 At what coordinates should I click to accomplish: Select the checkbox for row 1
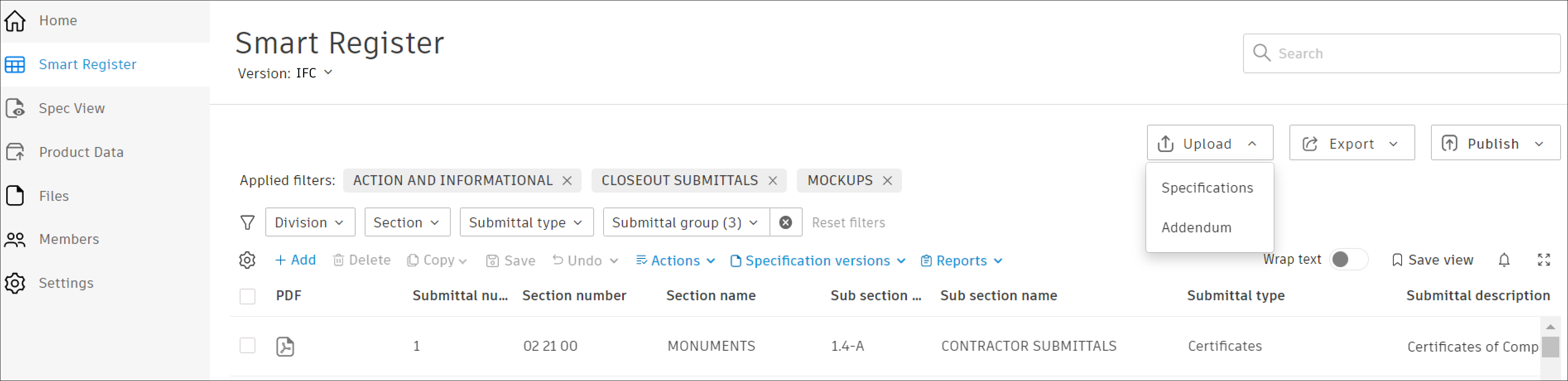[247, 346]
